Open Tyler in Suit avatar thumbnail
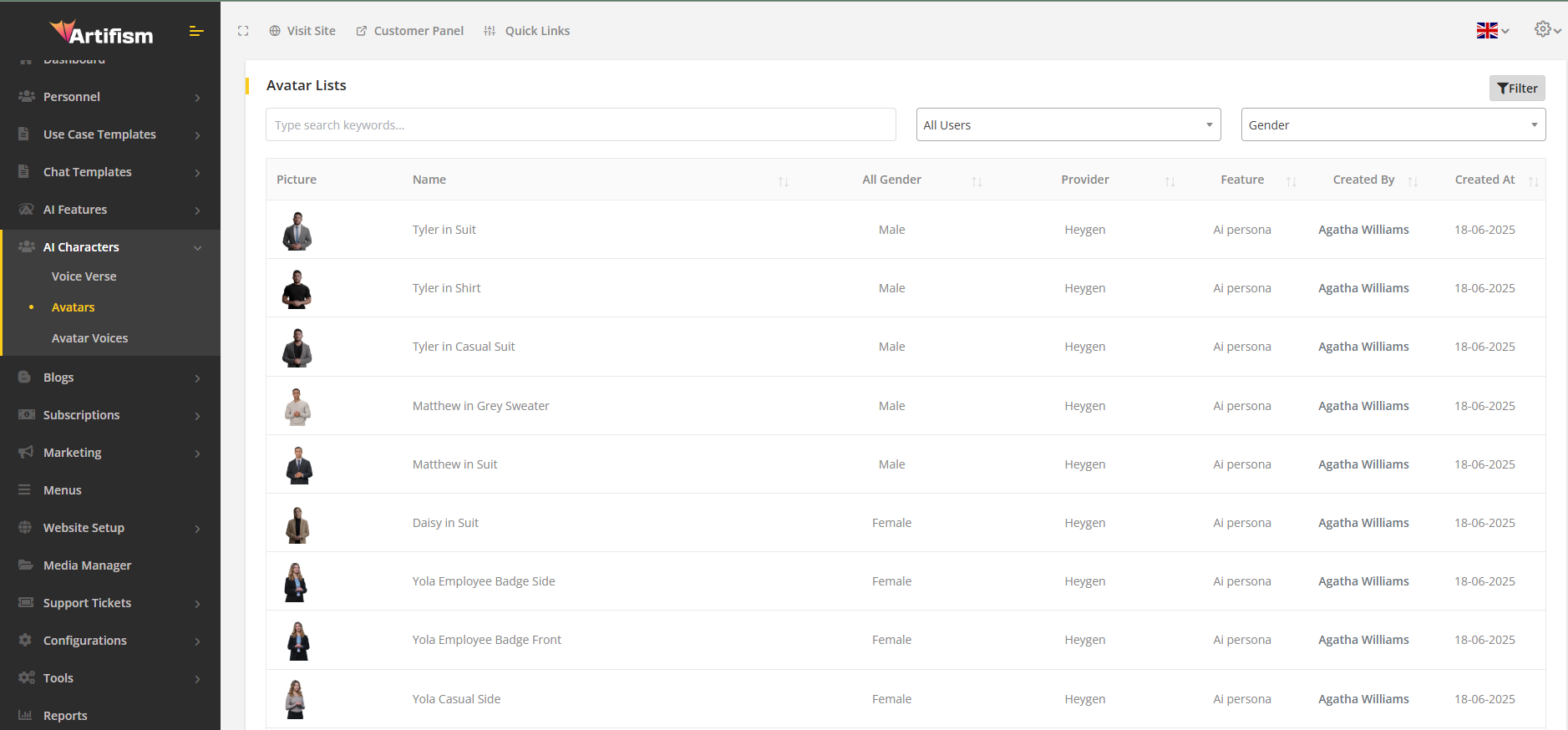This screenshot has height=730, width=1568. [x=297, y=231]
